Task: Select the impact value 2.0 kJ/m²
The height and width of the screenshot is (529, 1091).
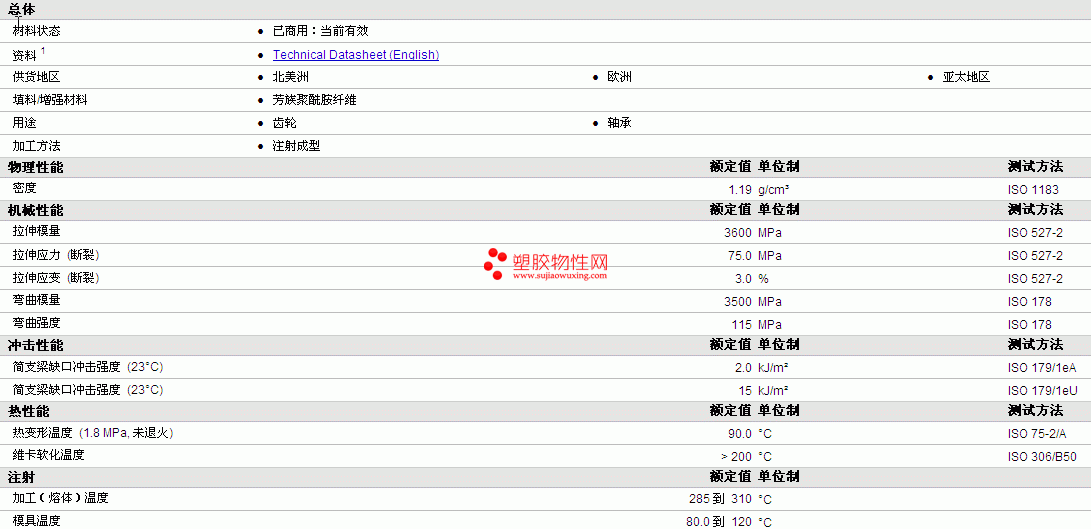Action: [x=761, y=367]
